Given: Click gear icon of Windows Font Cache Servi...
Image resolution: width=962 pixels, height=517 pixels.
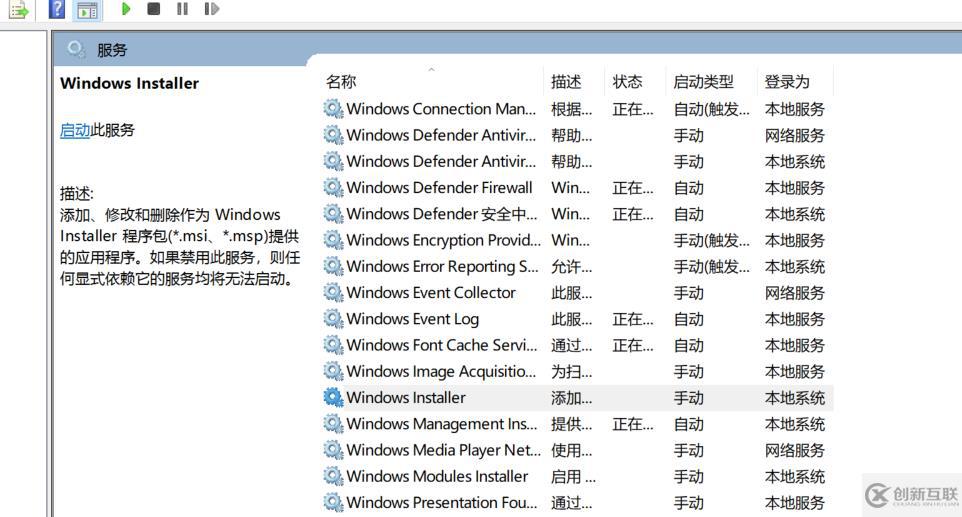Looking at the screenshot, I should 333,345.
